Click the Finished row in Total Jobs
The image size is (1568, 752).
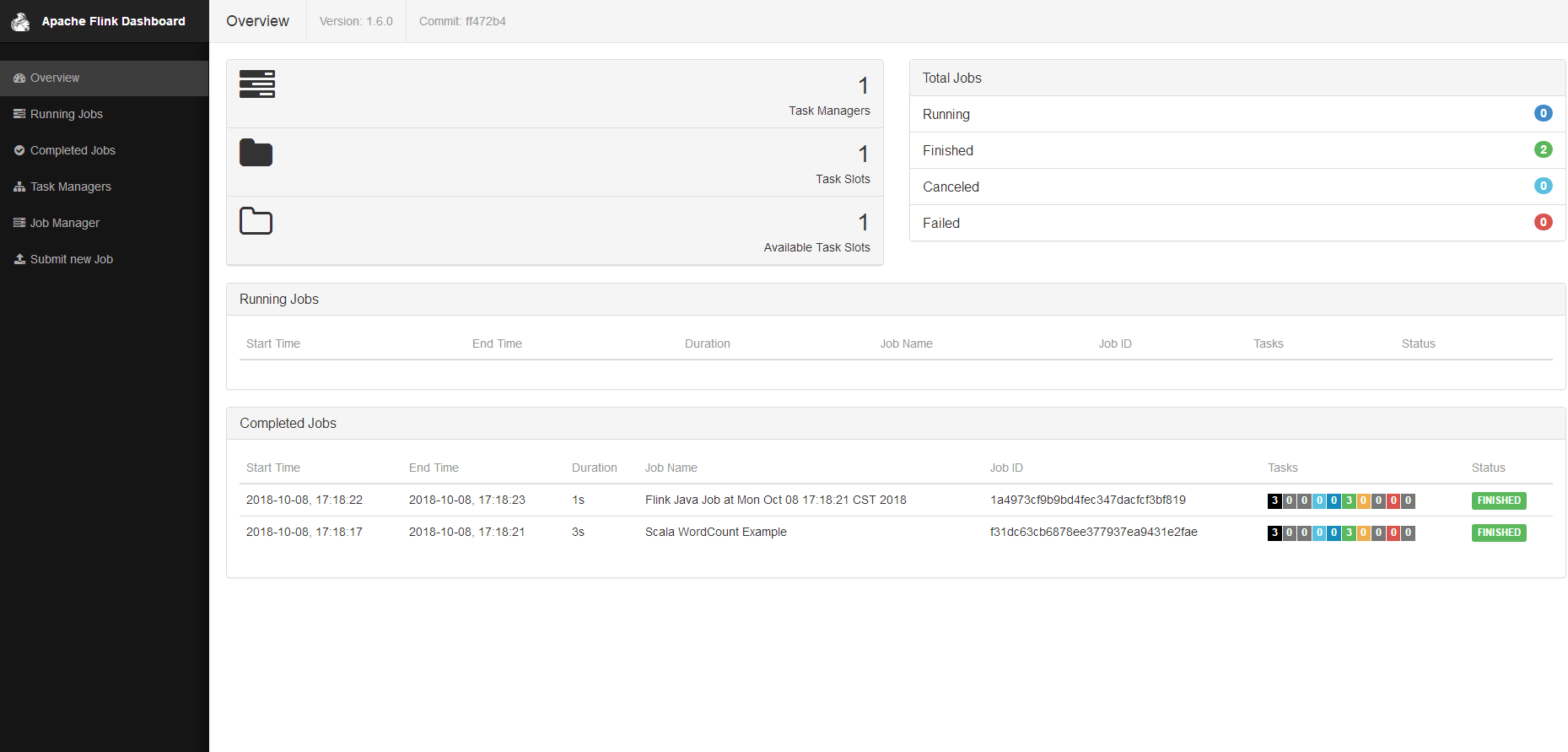click(x=1237, y=150)
